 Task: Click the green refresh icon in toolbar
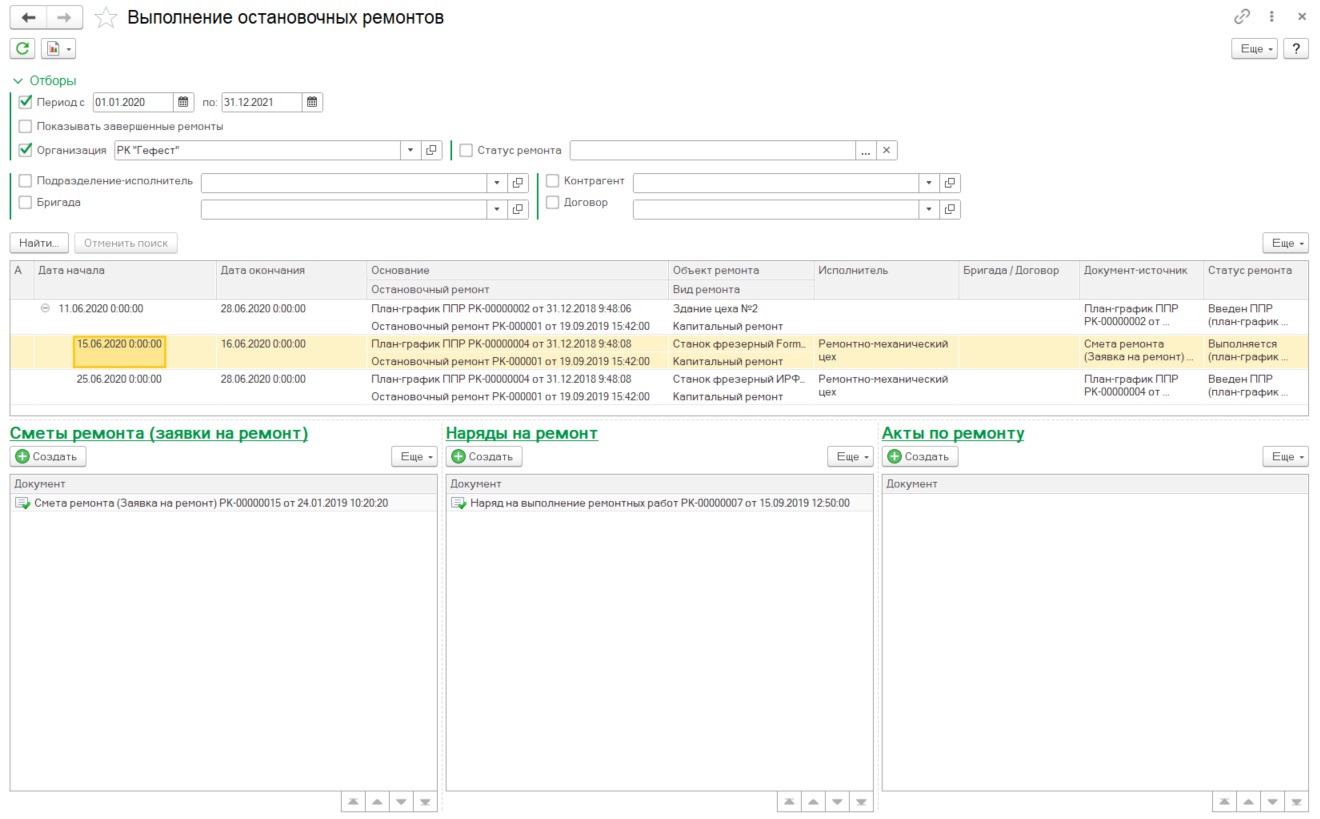coord(22,48)
